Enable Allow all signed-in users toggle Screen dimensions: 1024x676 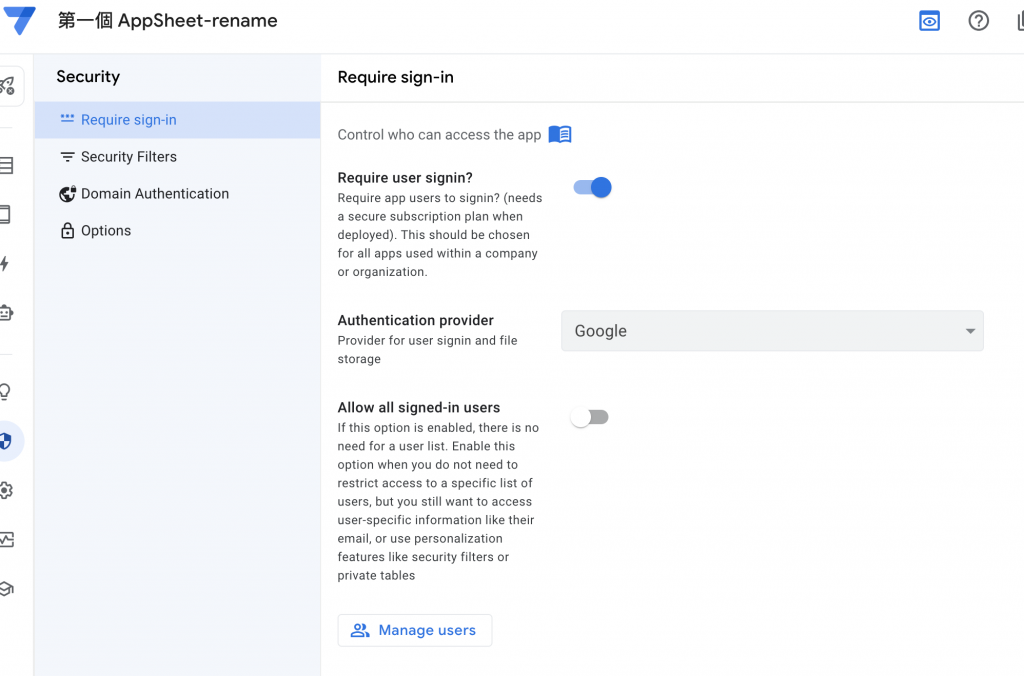pyautogui.click(x=589, y=417)
